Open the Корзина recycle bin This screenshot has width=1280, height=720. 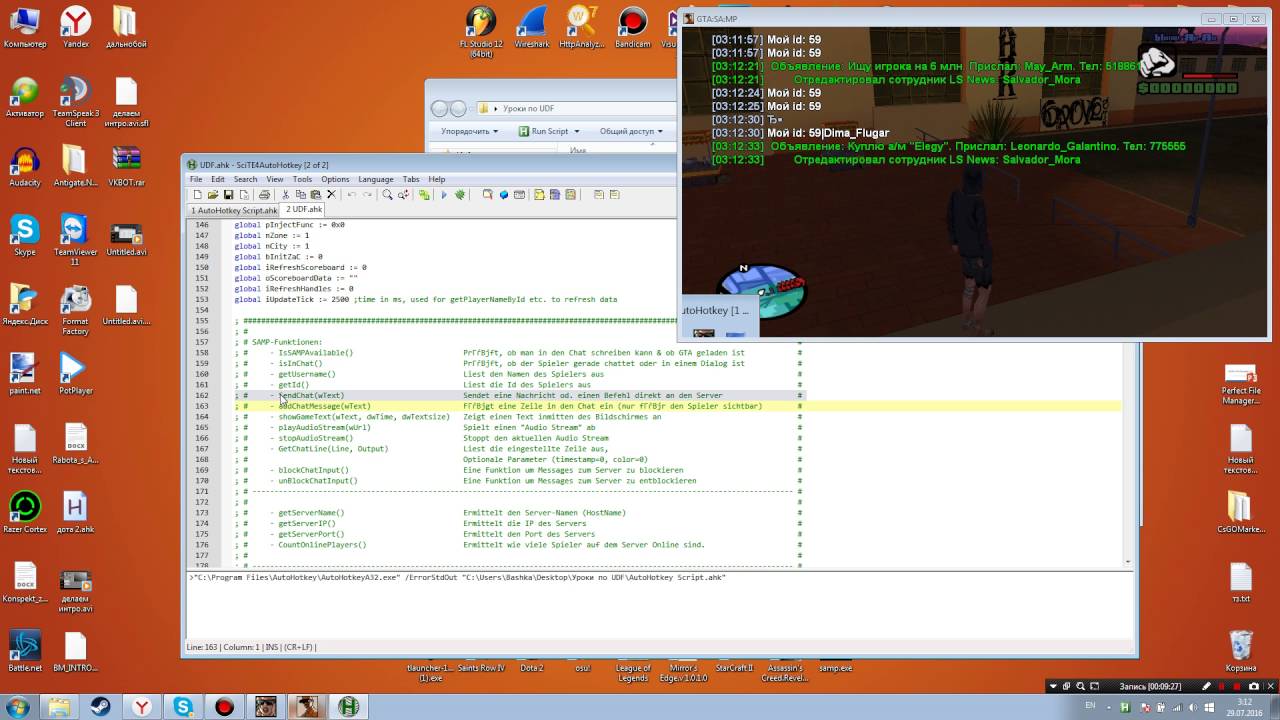[x=1241, y=651]
